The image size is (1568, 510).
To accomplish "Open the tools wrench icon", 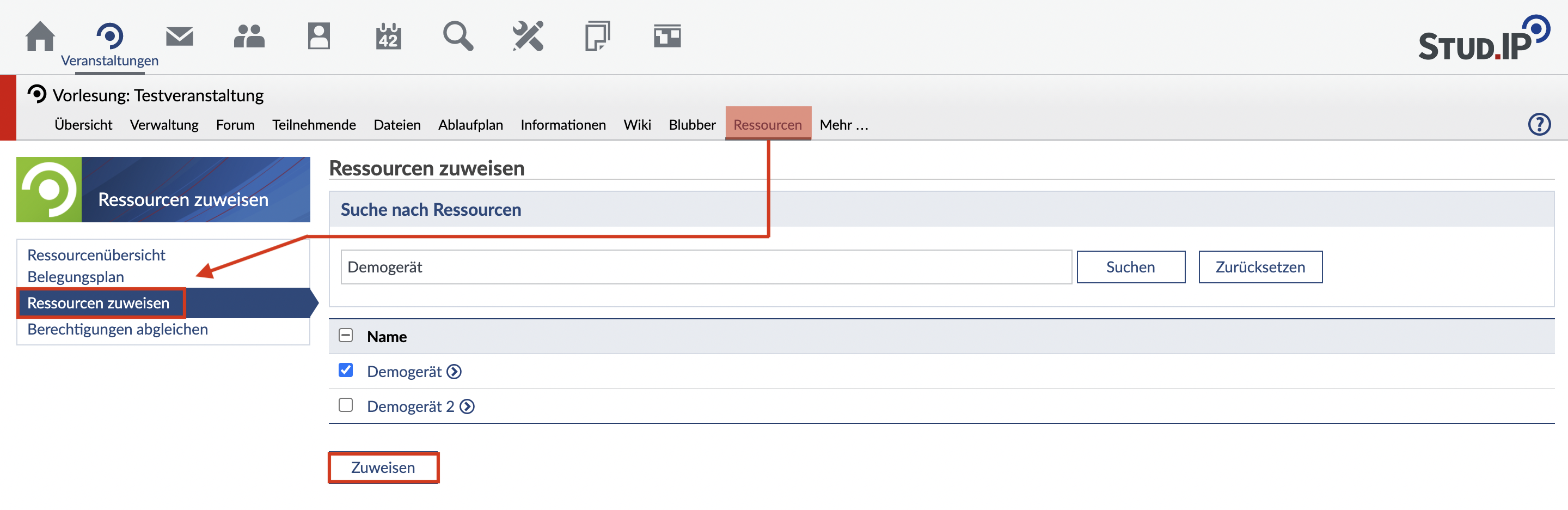I will point(528,36).
